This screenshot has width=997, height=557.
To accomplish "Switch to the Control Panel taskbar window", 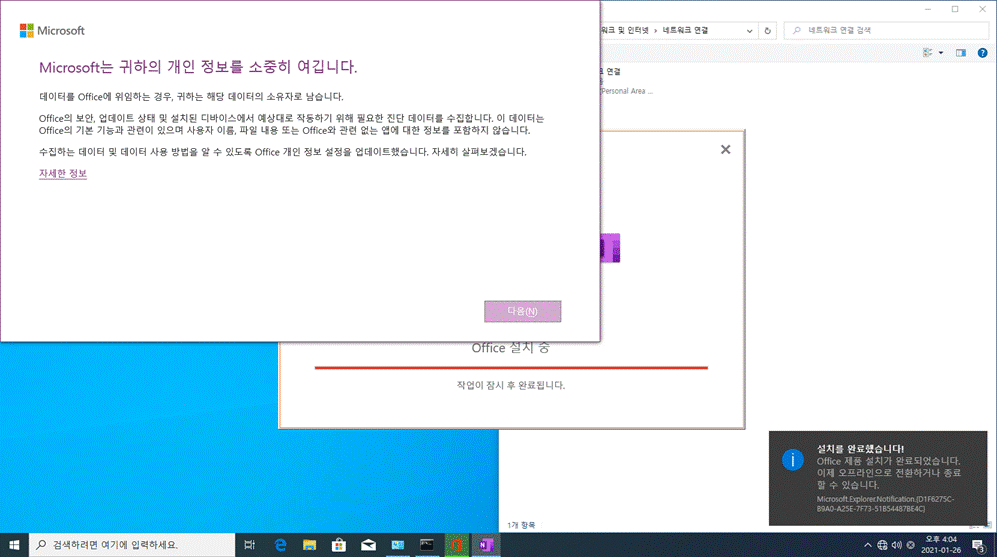I will click(398, 545).
